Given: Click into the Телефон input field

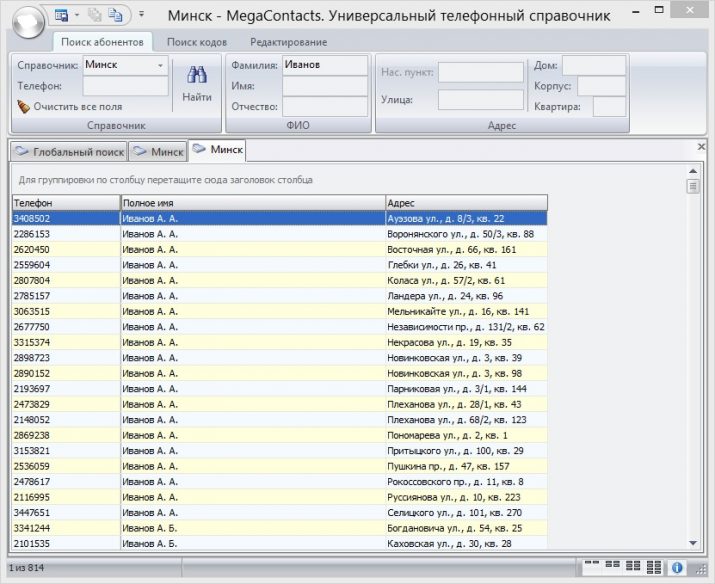Looking at the screenshot, I should [125, 86].
